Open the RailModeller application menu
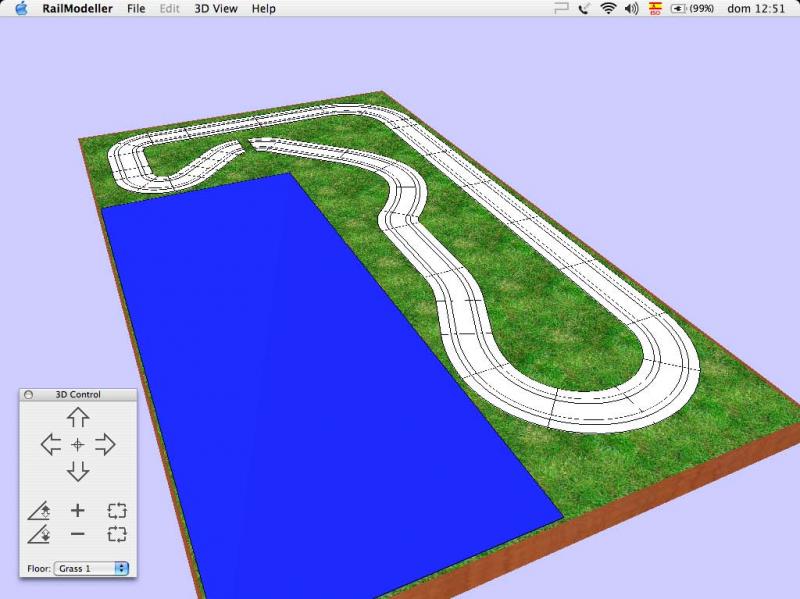The width and height of the screenshot is (800, 599). pos(77,8)
